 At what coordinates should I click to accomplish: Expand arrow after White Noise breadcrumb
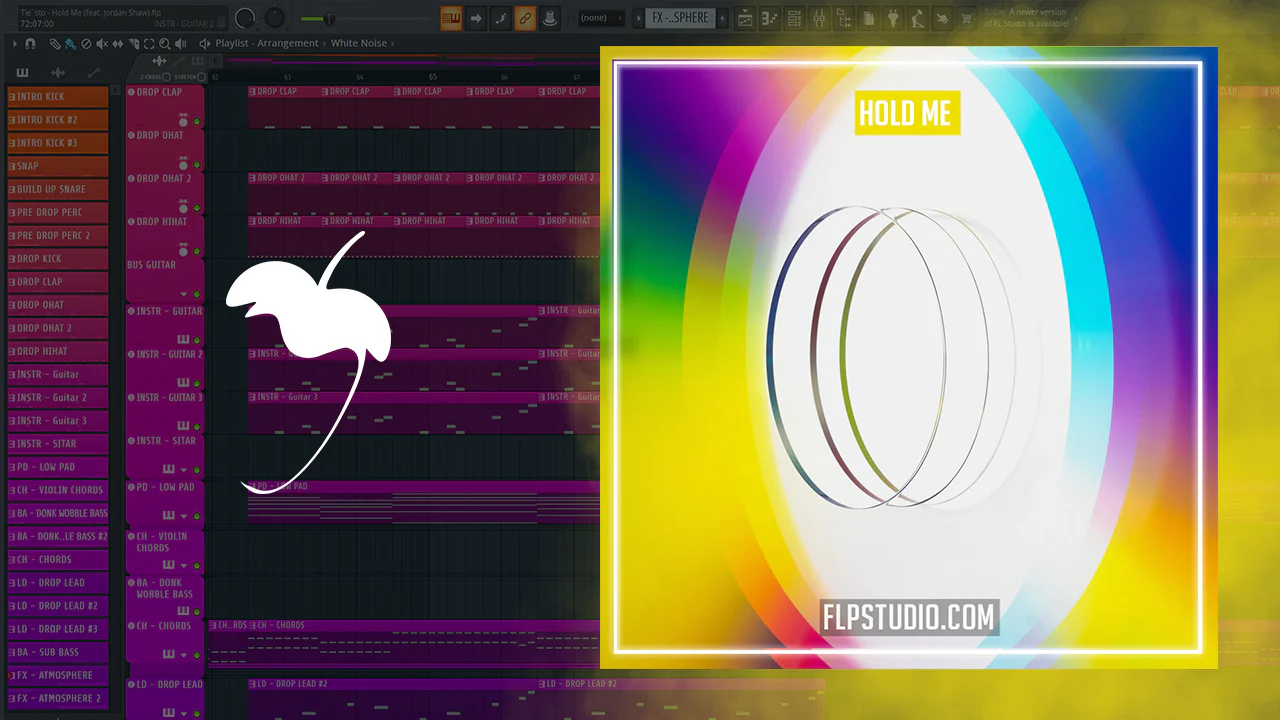pos(393,44)
